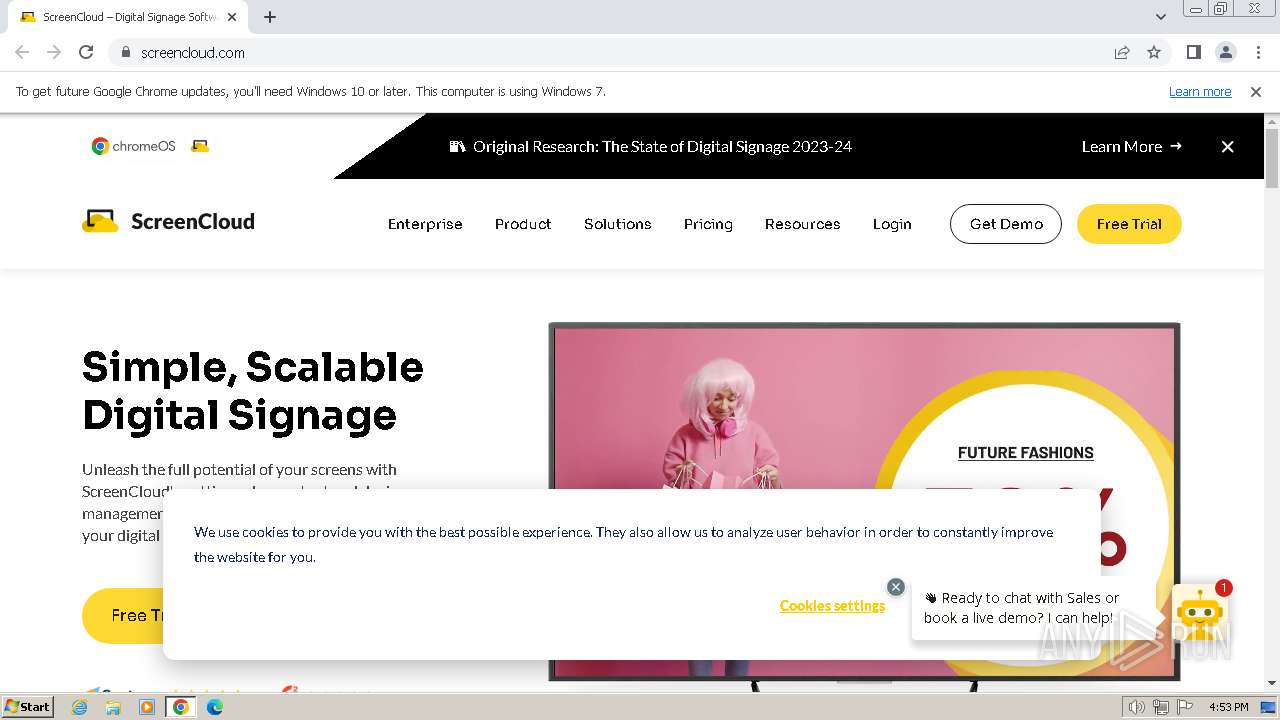Open the Learn More research link
This screenshot has height=720, width=1280.
pyautogui.click(x=1132, y=146)
